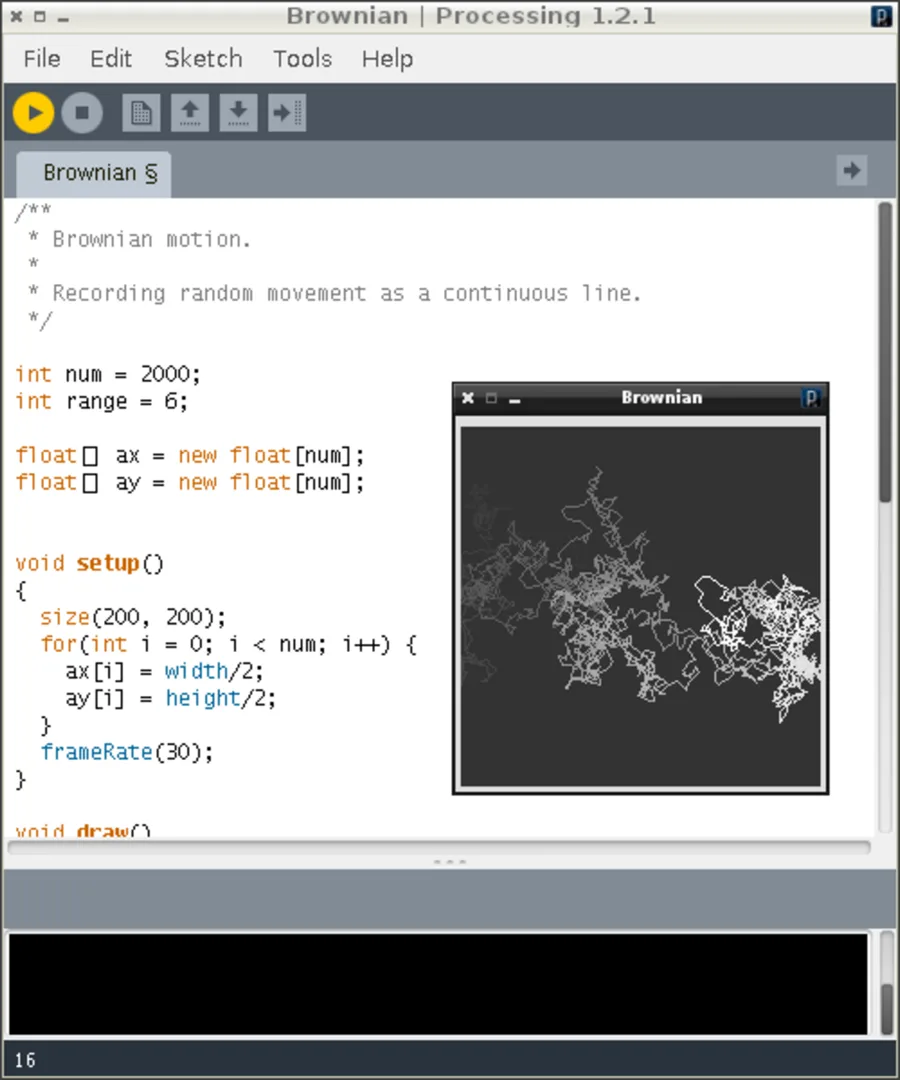Open the Help menu

click(x=388, y=59)
